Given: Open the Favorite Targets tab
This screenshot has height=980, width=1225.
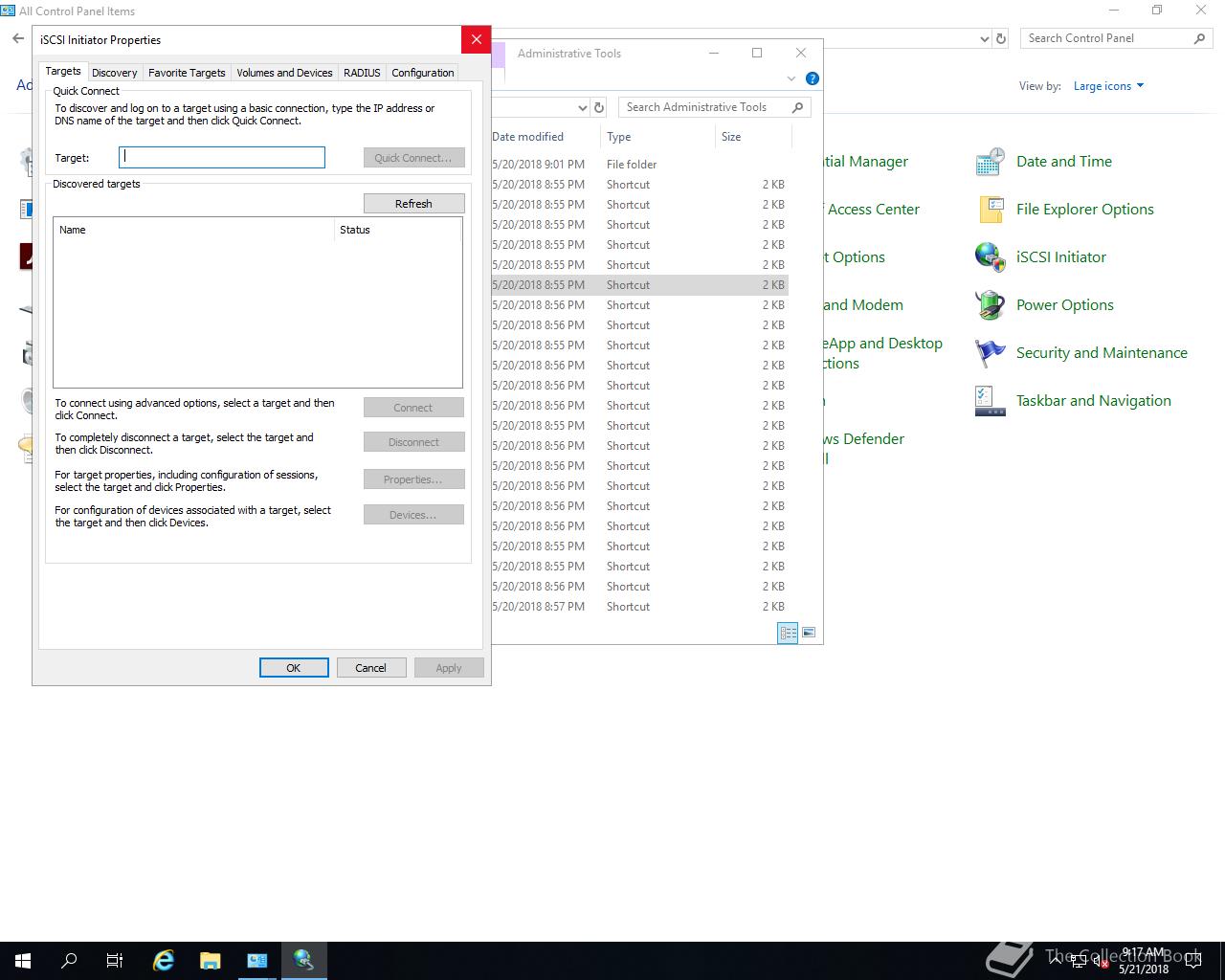Looking at the screenshot, I should [x=187, y=73].
